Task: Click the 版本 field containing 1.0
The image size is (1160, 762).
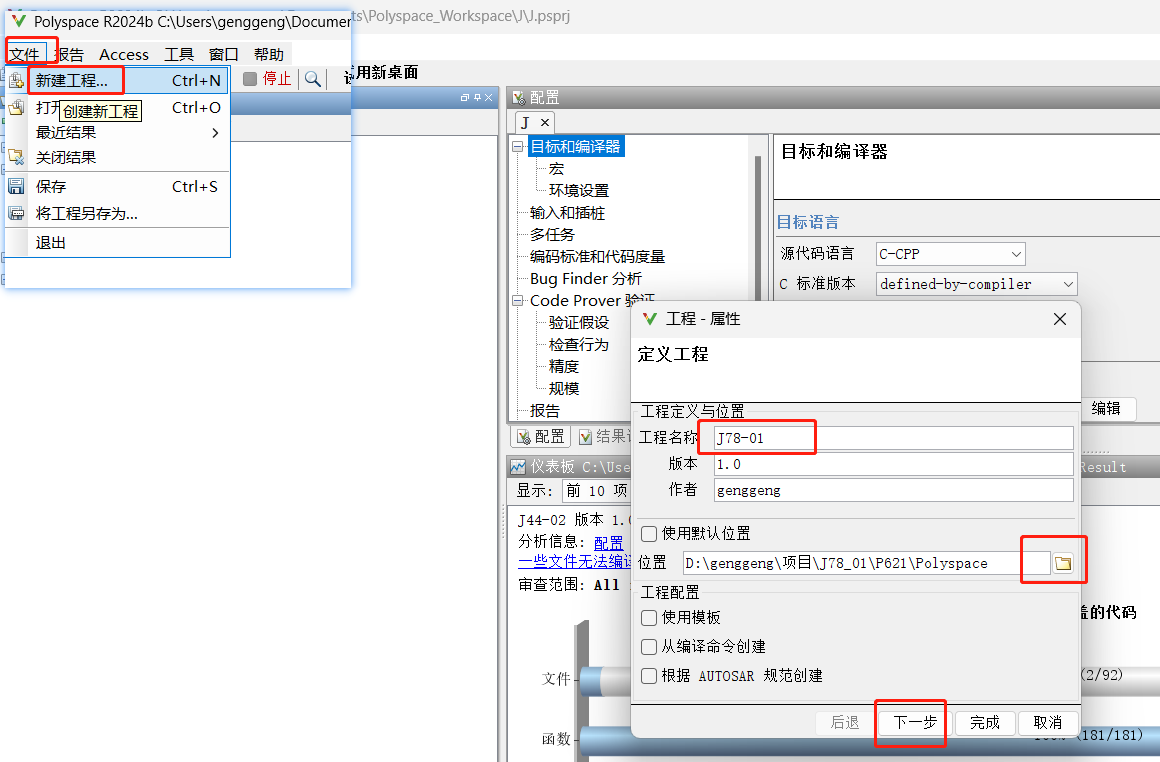Action: point(894,464)
